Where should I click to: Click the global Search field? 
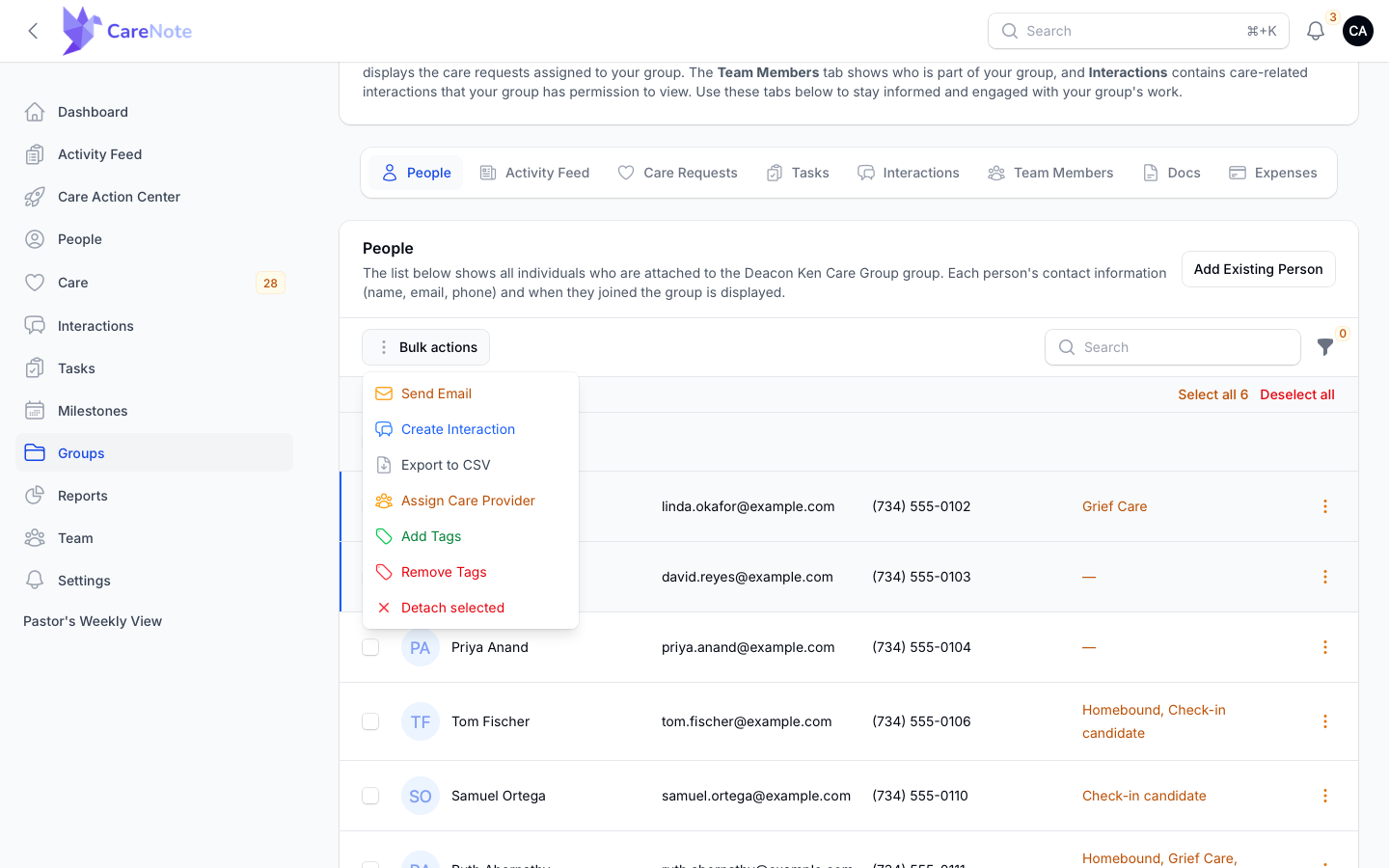[x=1138, y=31]
